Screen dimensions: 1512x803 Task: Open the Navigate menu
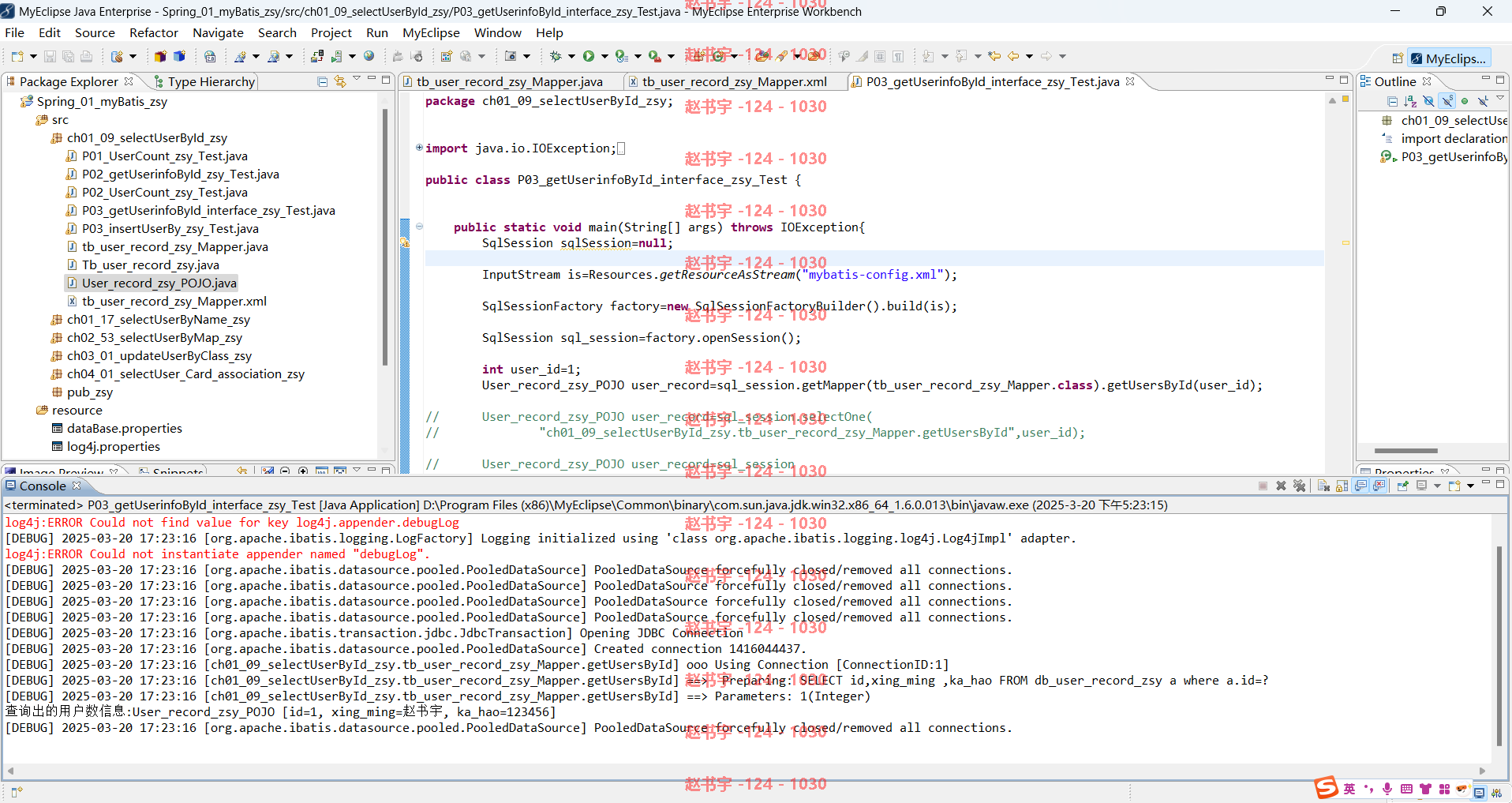point(218,32)
